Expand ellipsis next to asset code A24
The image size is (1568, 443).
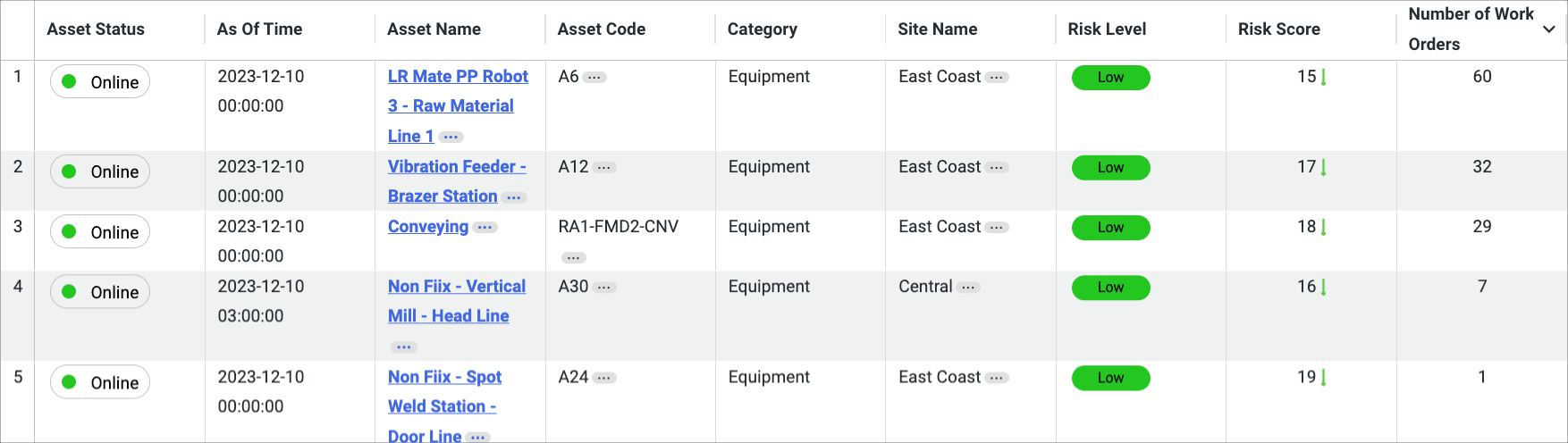604,379
